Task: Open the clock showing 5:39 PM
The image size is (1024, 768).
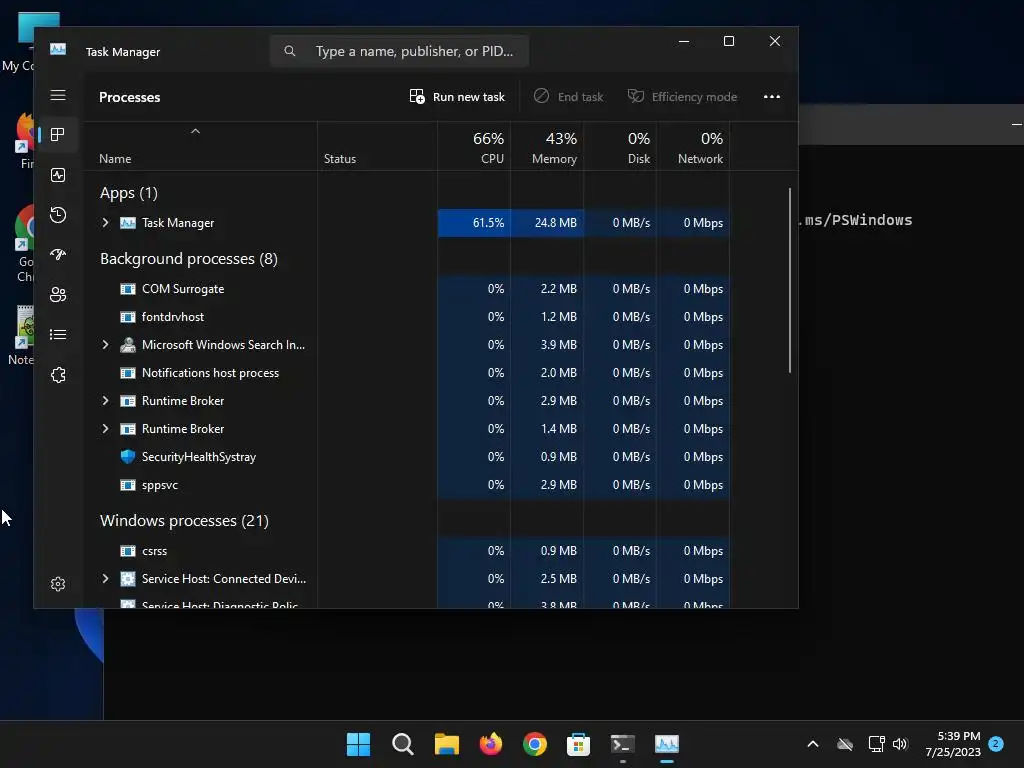Action: pos(953,744)
